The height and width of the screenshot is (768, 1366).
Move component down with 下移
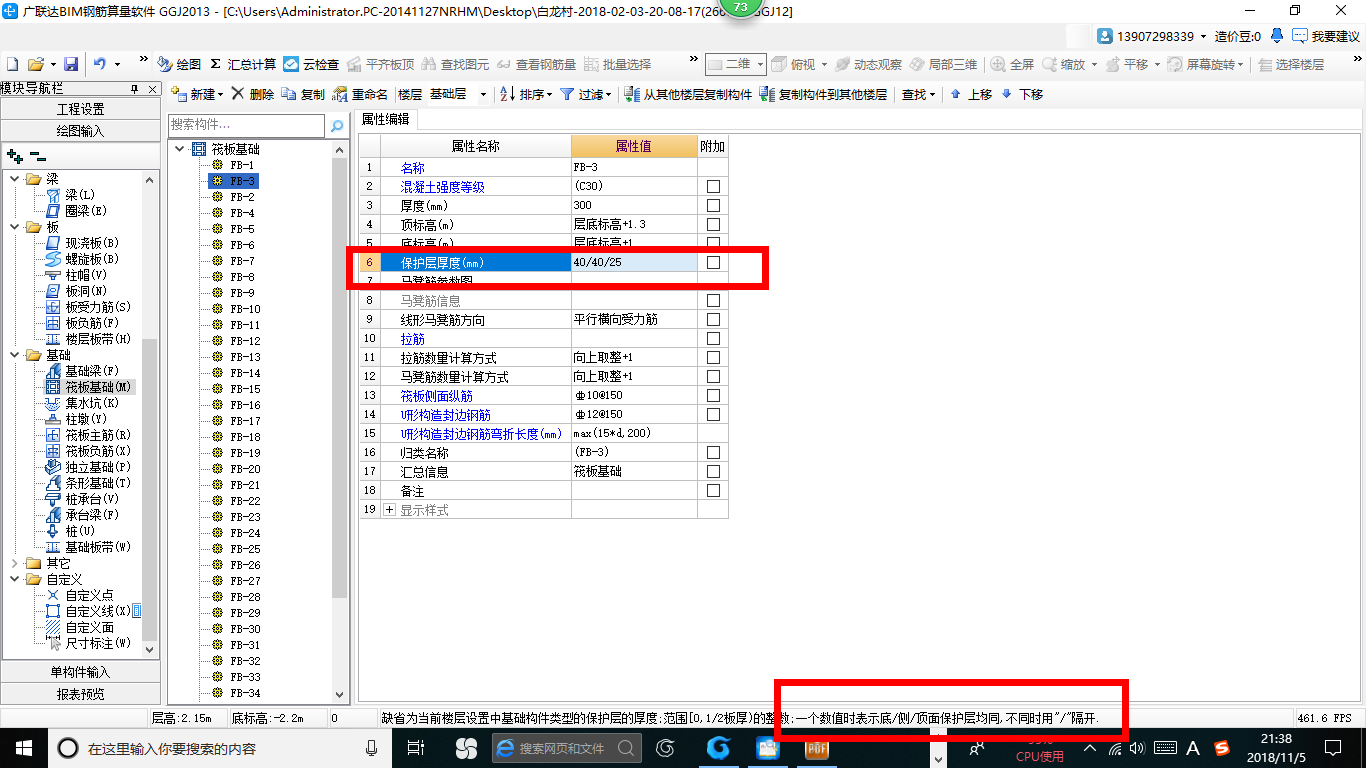1022,94
